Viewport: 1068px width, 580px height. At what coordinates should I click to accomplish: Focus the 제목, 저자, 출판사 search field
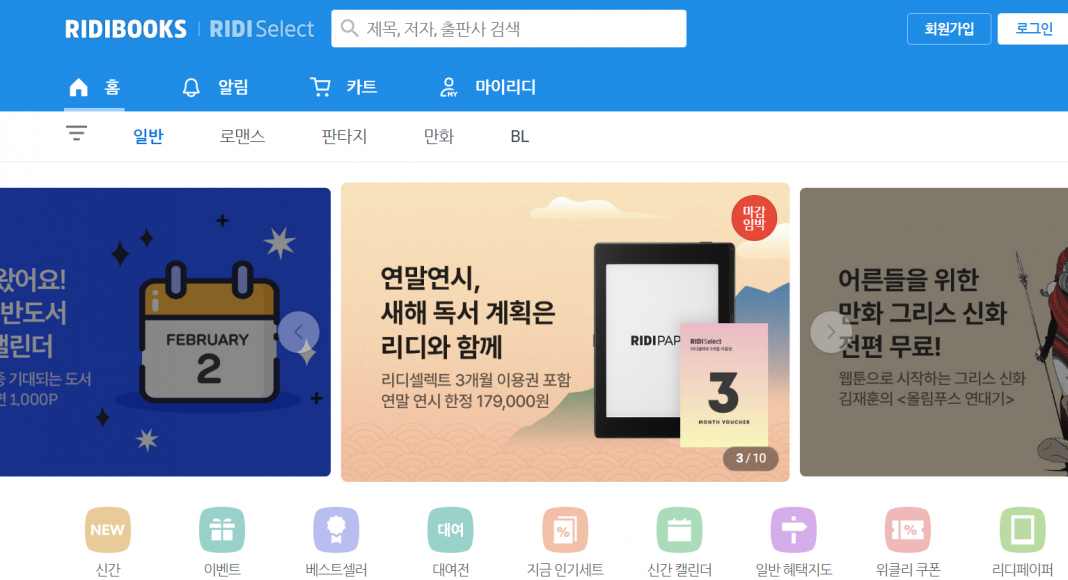[508, 29]
